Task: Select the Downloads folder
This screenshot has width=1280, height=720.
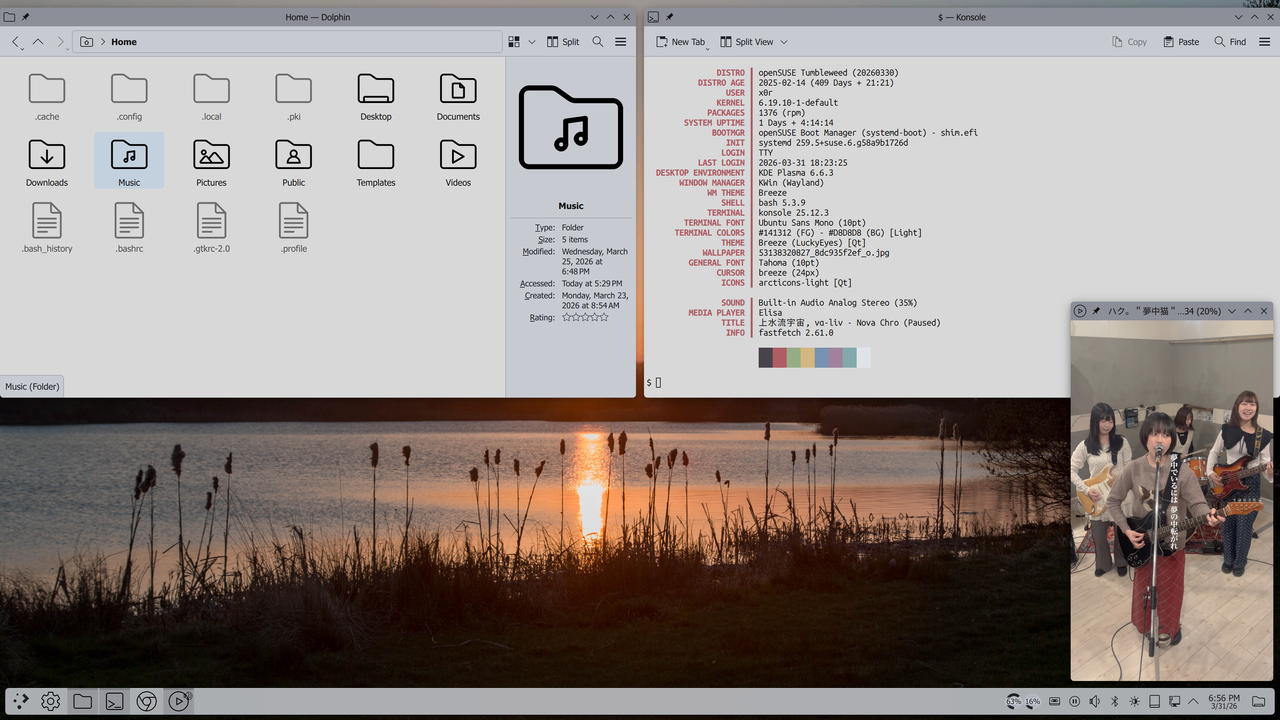Action: pyautogui.click(x=47, y=163)
